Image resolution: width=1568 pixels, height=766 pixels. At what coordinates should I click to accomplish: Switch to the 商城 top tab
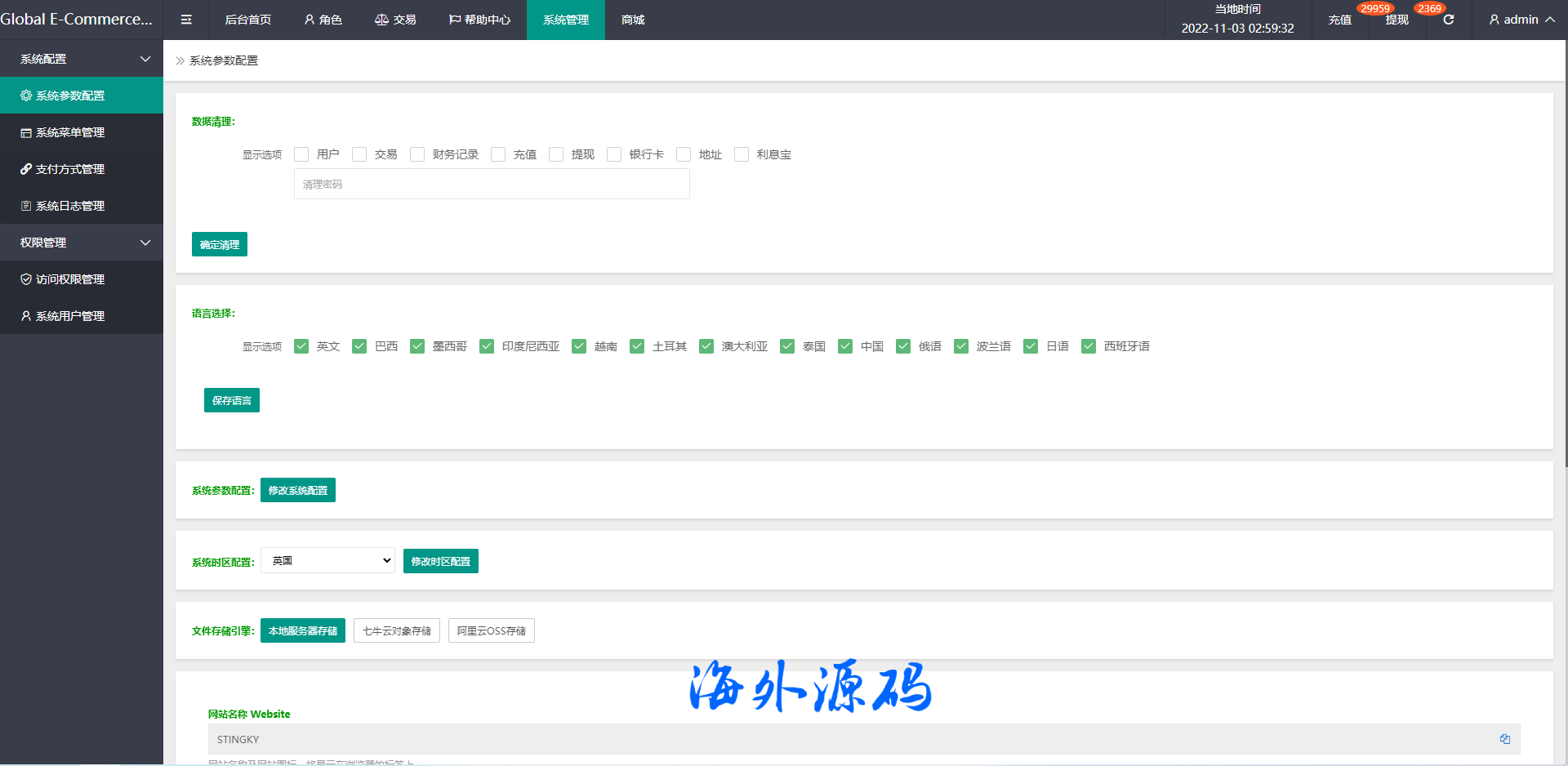633,20
